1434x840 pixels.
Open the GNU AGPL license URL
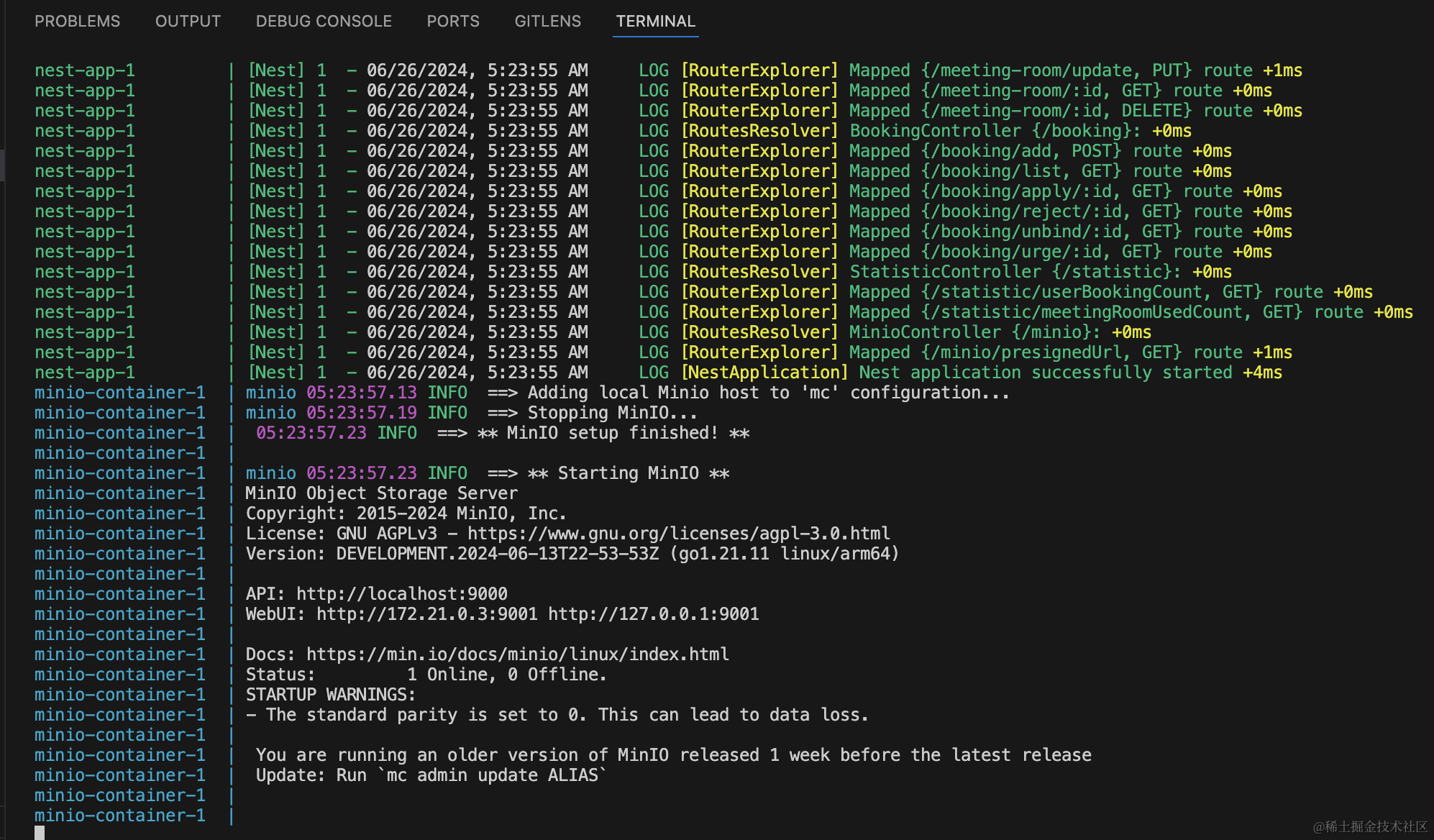(678, 534)
